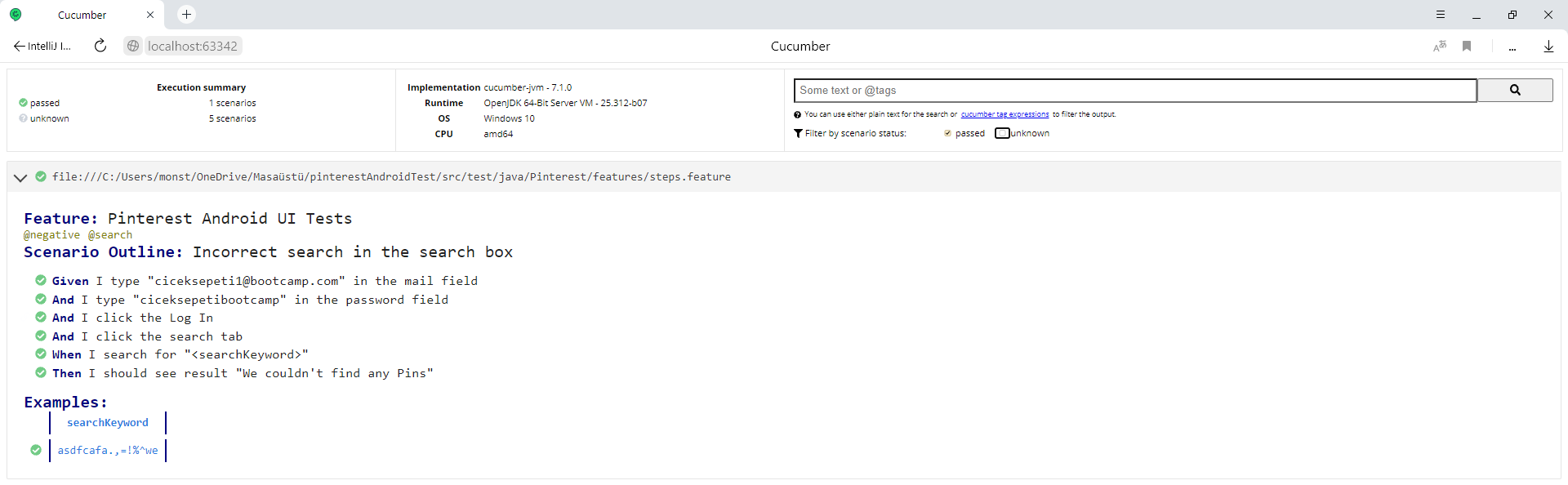Open the cucumber tag expressions link
1568x485 pixels.
pyautogui.click(x=1004, y=114)
